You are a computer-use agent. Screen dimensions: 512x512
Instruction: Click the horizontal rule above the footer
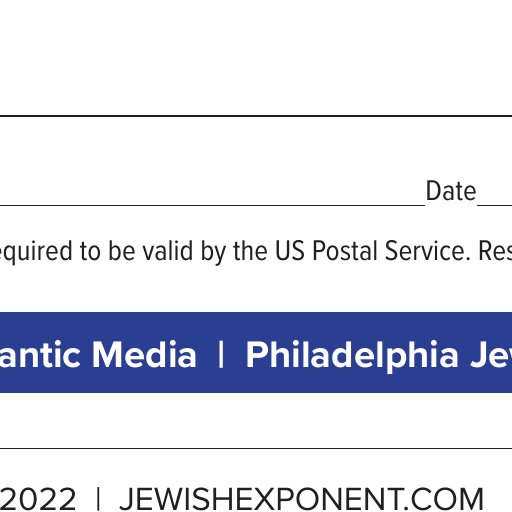click(x=256, y=448)
